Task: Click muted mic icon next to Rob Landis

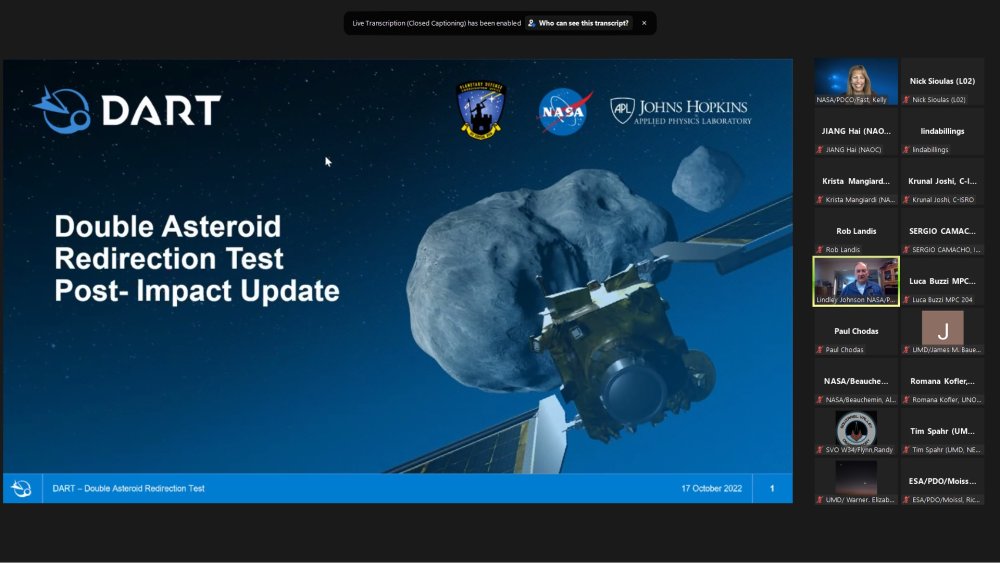Action: pos(820,250)
